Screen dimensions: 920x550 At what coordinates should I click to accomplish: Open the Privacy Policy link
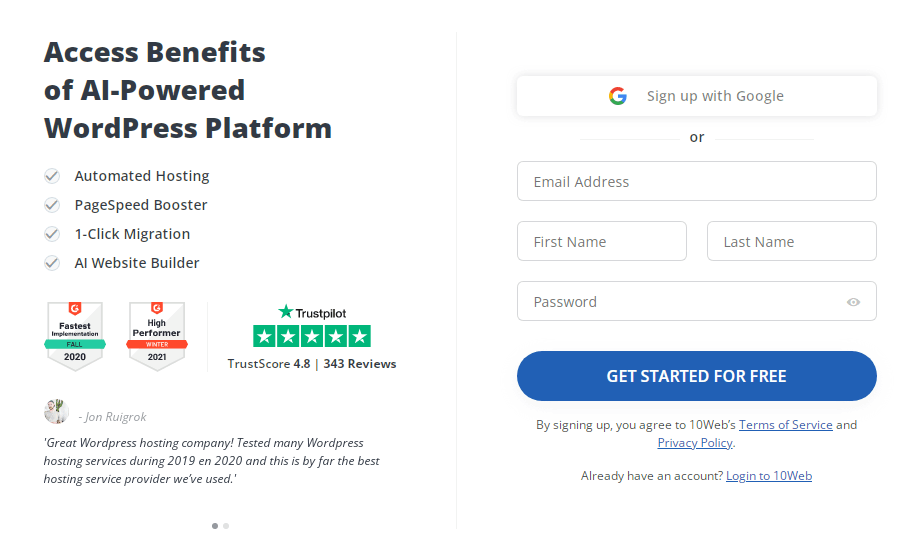pyautogui.click(x=695, y=442)
